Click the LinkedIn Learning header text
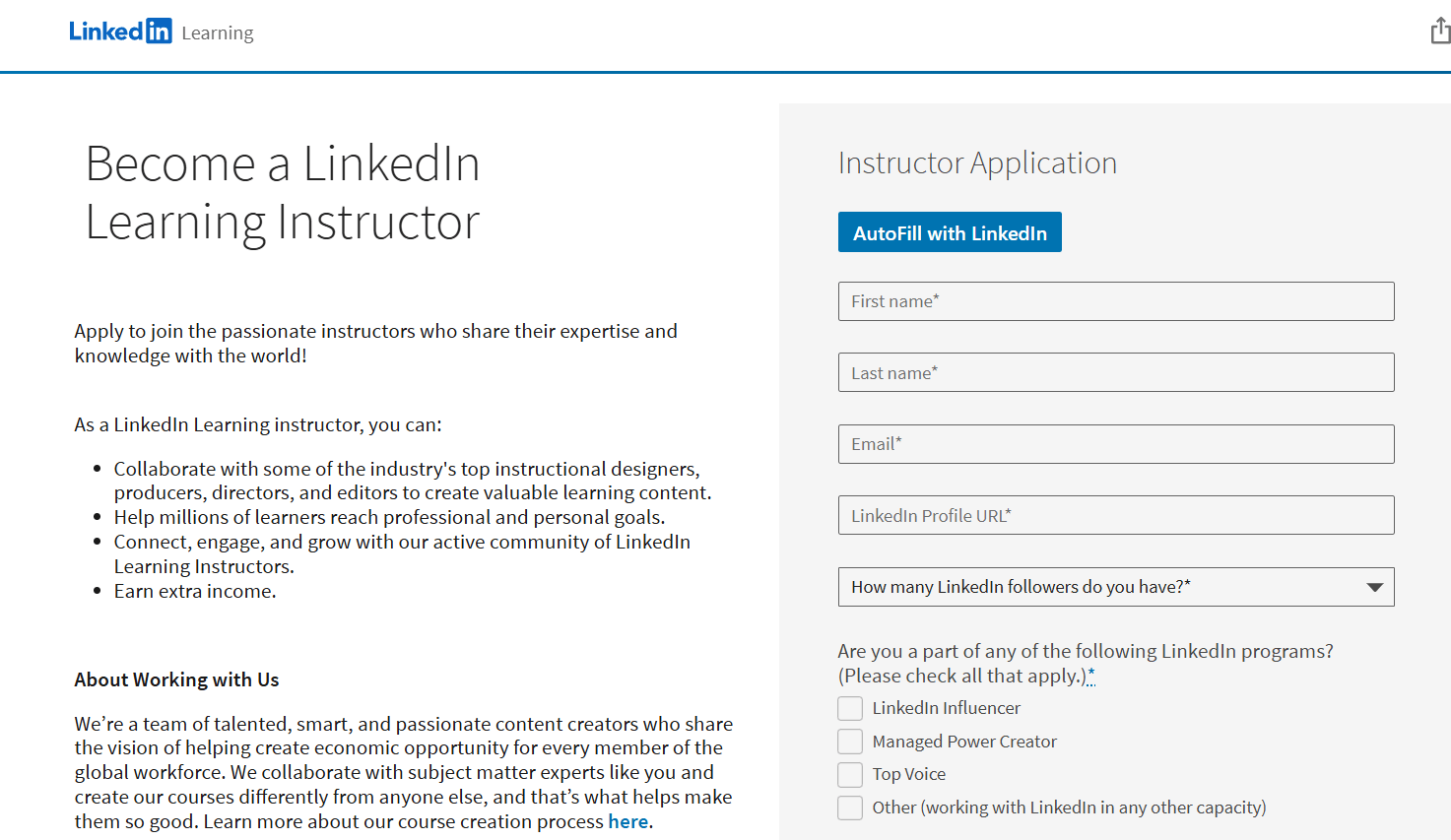The height and width of the screenshot is (840, 1451). pyautogui.click(x=218, y=33)
